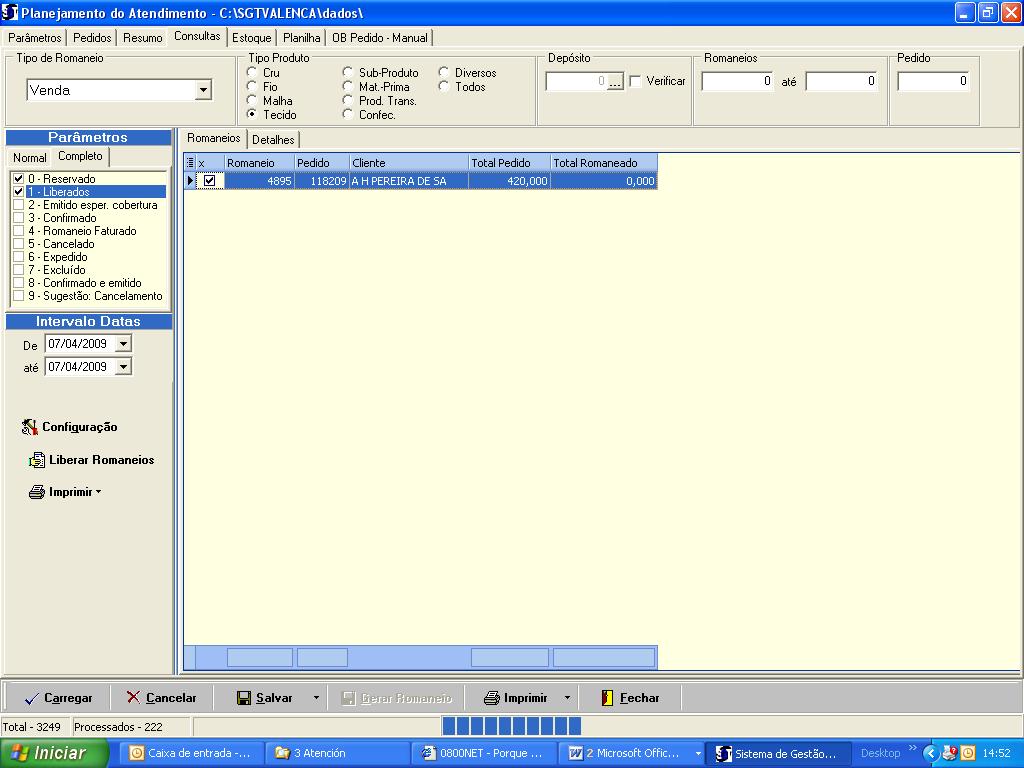Viewport: 1024px width, 768px height.
Task: Open the grid column selector icon
Action: (190, 163)
